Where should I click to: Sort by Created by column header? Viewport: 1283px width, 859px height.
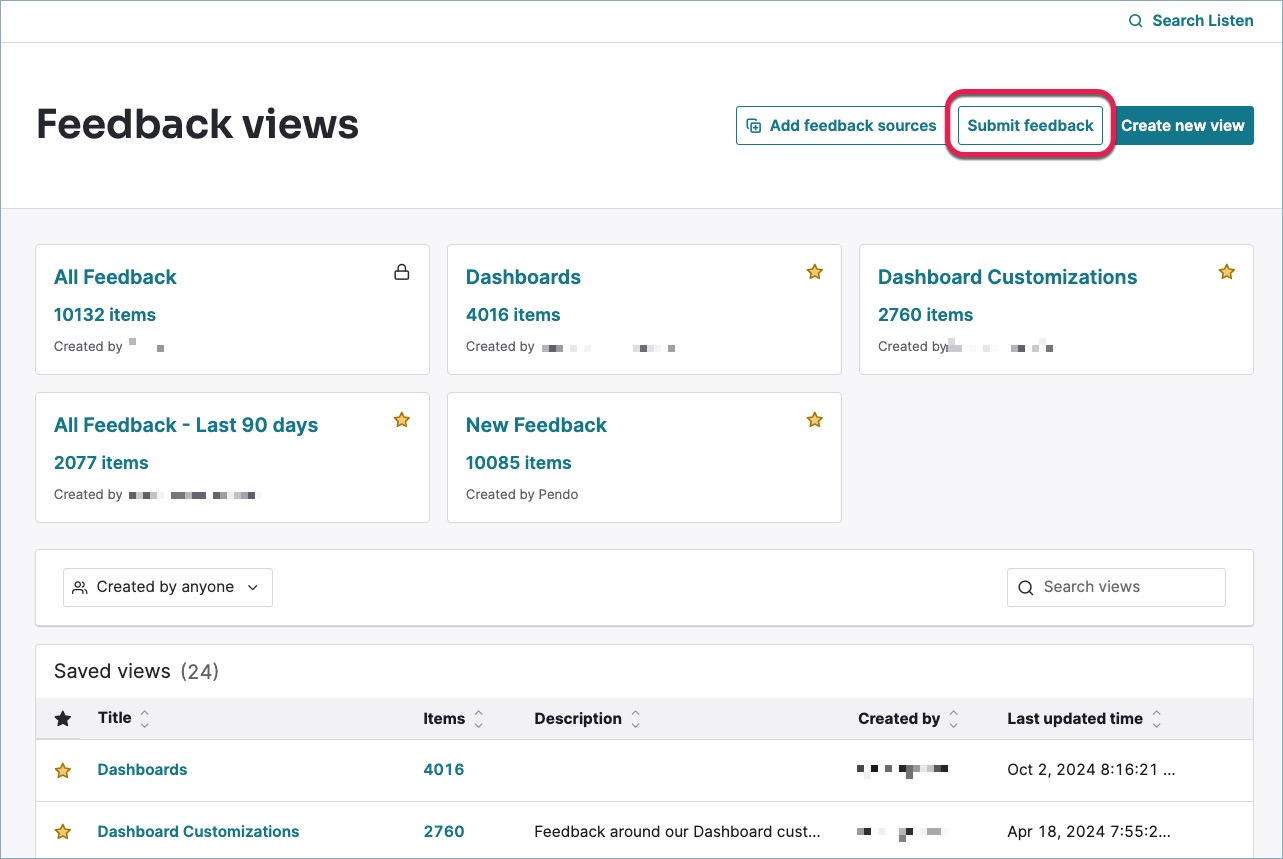point(953,718)
